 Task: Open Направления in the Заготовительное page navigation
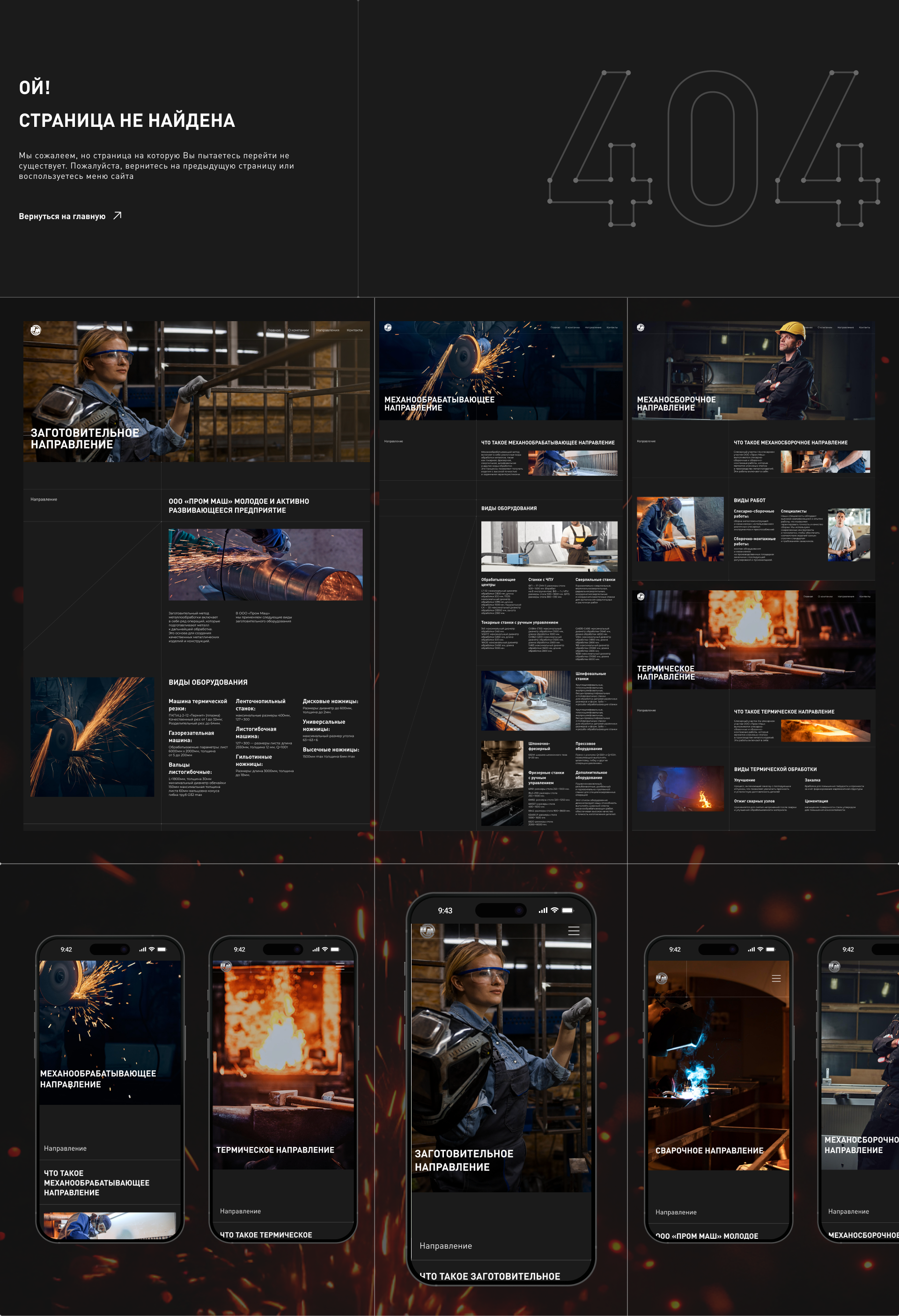[x=327, y=330]
